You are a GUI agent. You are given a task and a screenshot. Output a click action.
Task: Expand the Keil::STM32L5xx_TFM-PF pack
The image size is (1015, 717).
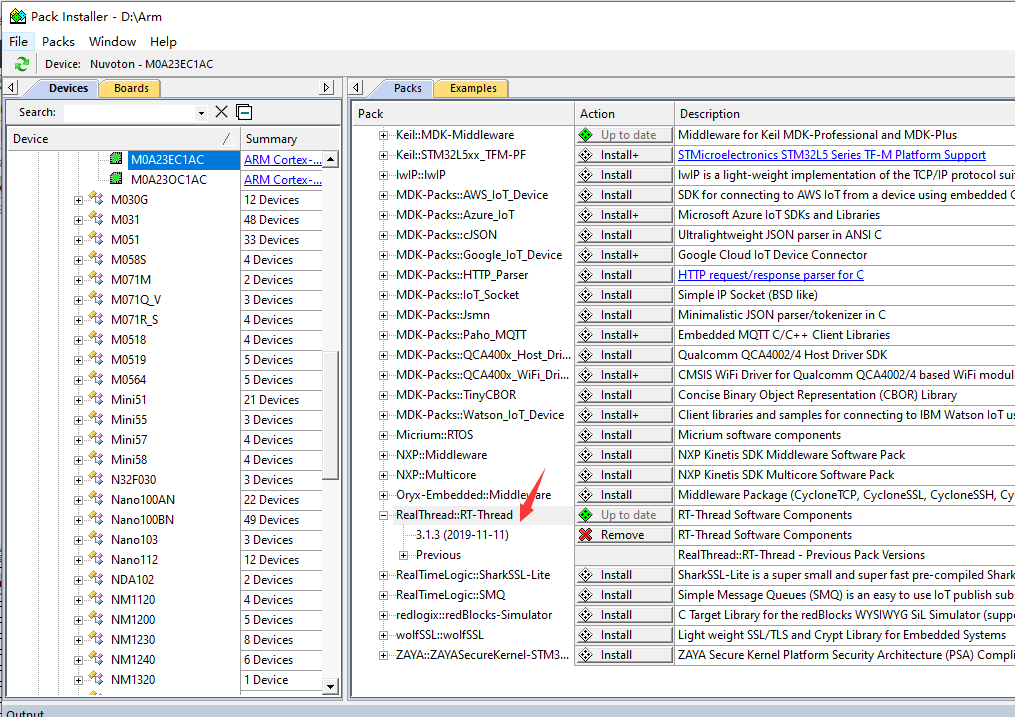(x=383, y=155)
